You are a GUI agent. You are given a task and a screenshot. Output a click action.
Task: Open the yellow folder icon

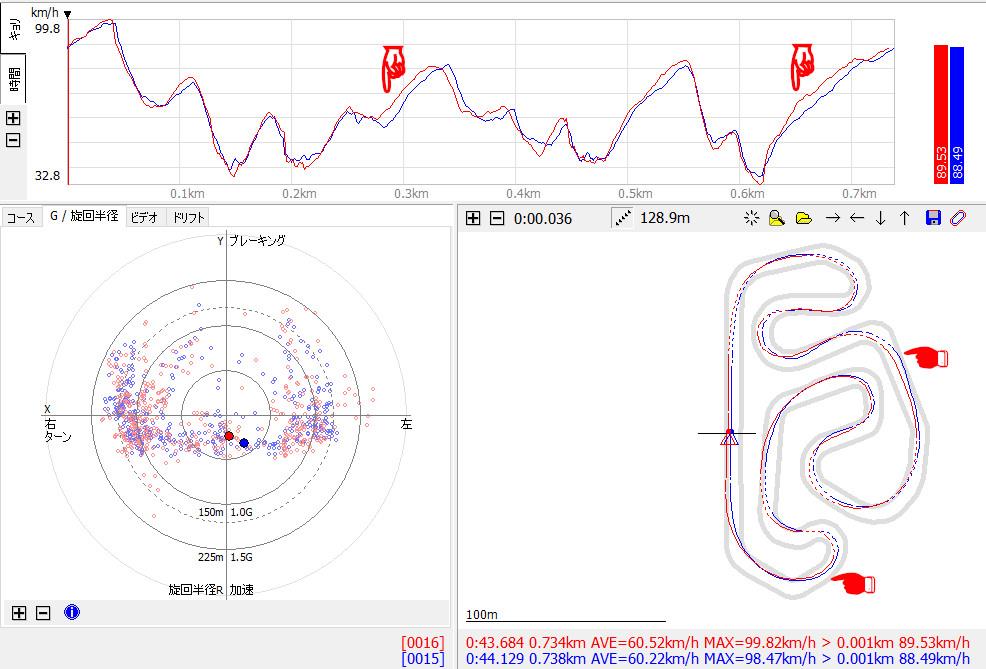tap(804, 218)
